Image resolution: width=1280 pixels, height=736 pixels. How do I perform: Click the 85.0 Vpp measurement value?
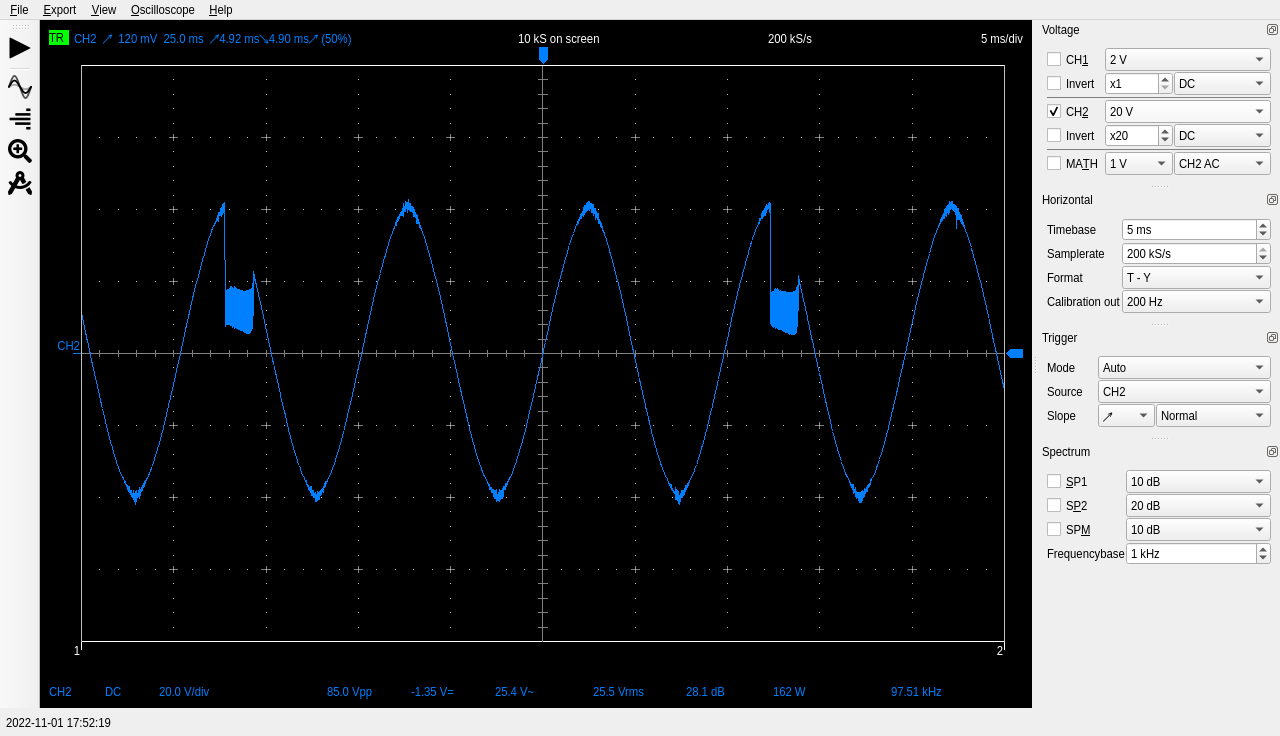(x=349, y=692)
